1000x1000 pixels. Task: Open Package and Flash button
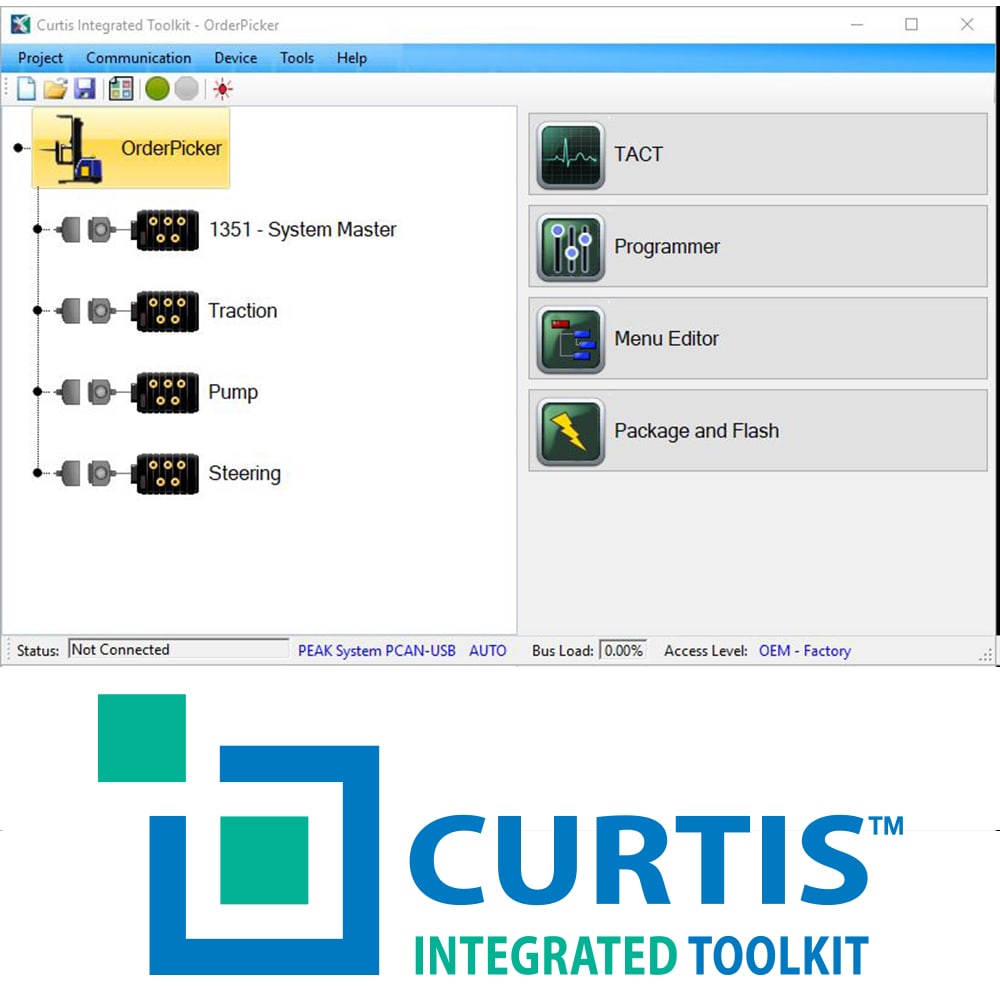[758, 431]
